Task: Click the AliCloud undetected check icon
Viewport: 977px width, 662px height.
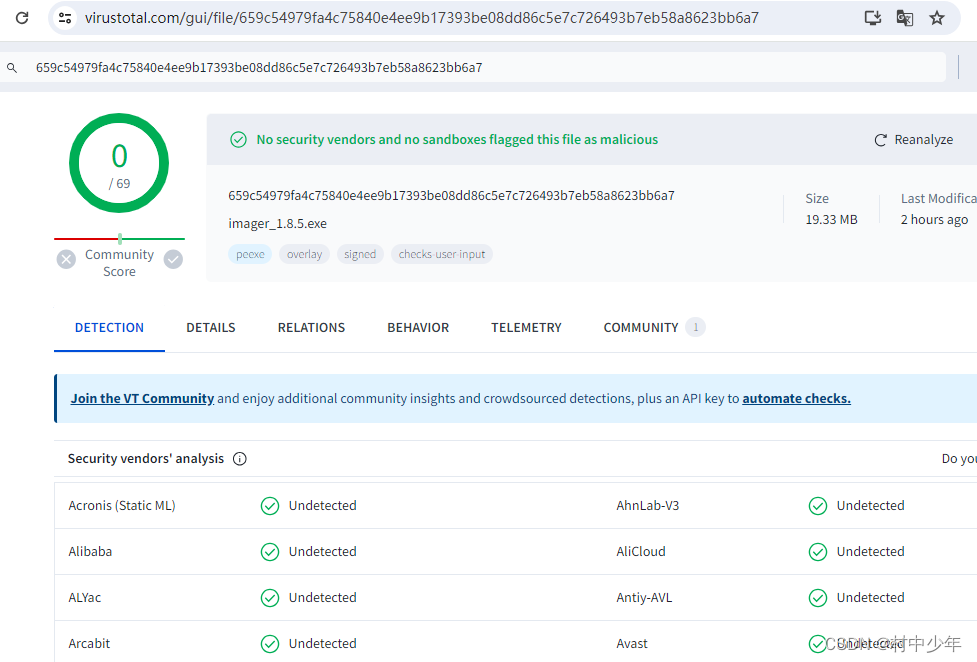Action: [817, 552]
